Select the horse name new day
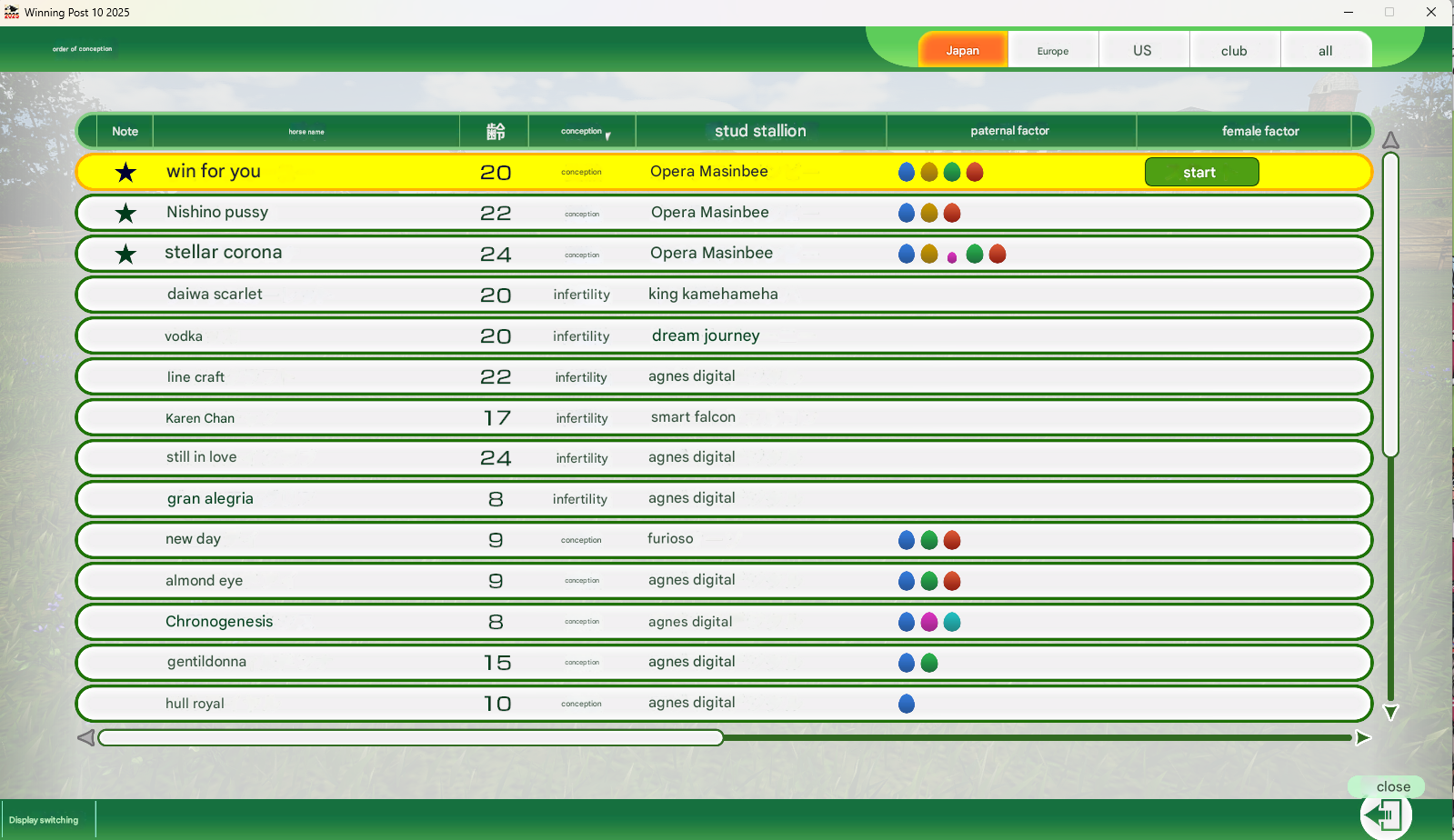The width and height of the screenshot is (1454, 840). click(193, 538)
